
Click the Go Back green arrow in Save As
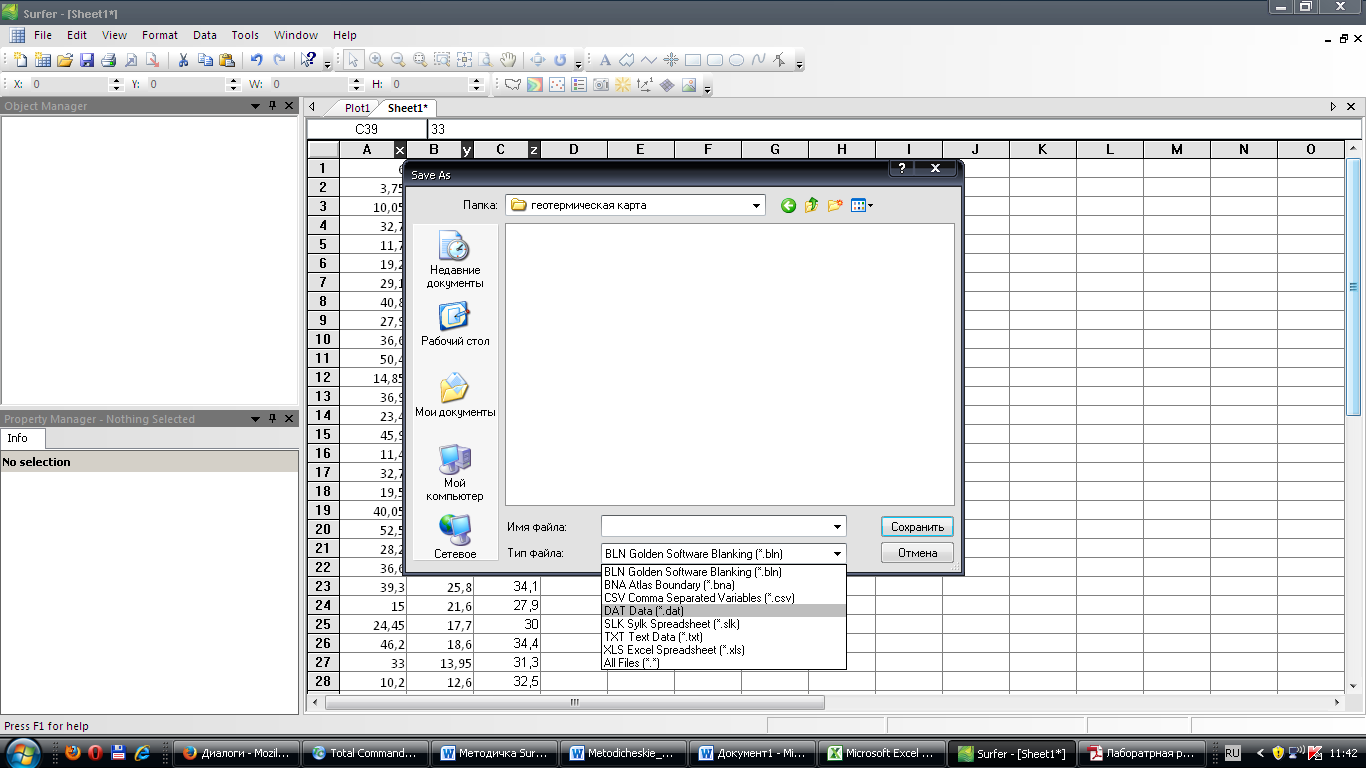789,205
